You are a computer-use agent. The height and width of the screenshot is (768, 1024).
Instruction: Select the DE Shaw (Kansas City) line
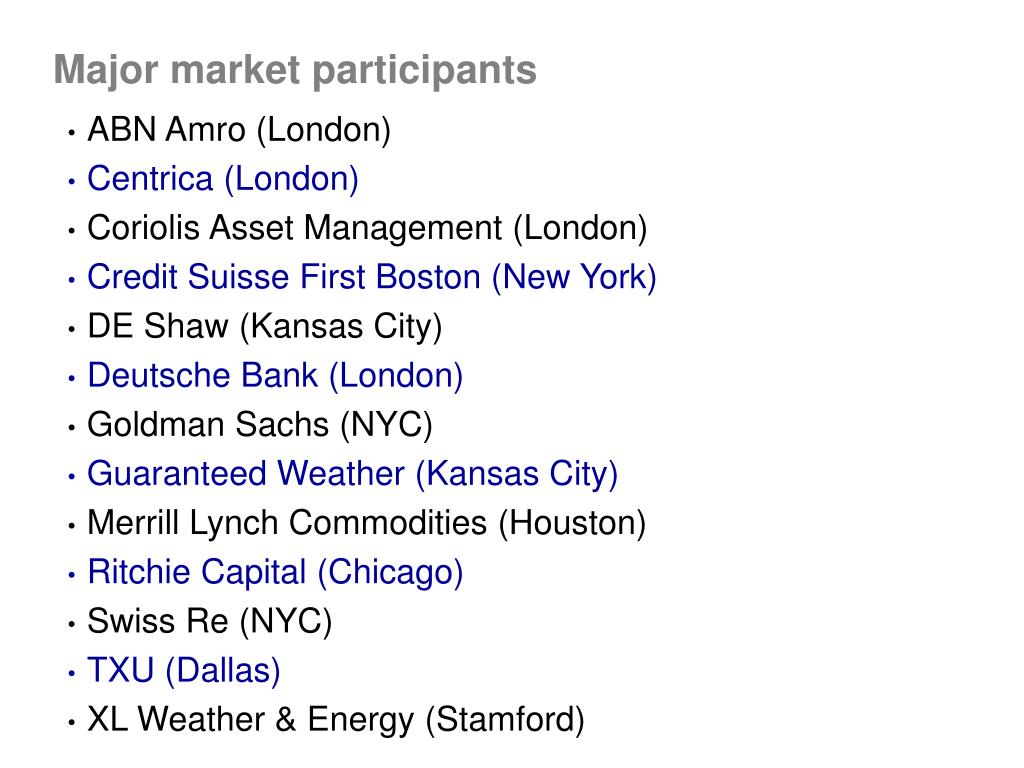click(264, 327)
